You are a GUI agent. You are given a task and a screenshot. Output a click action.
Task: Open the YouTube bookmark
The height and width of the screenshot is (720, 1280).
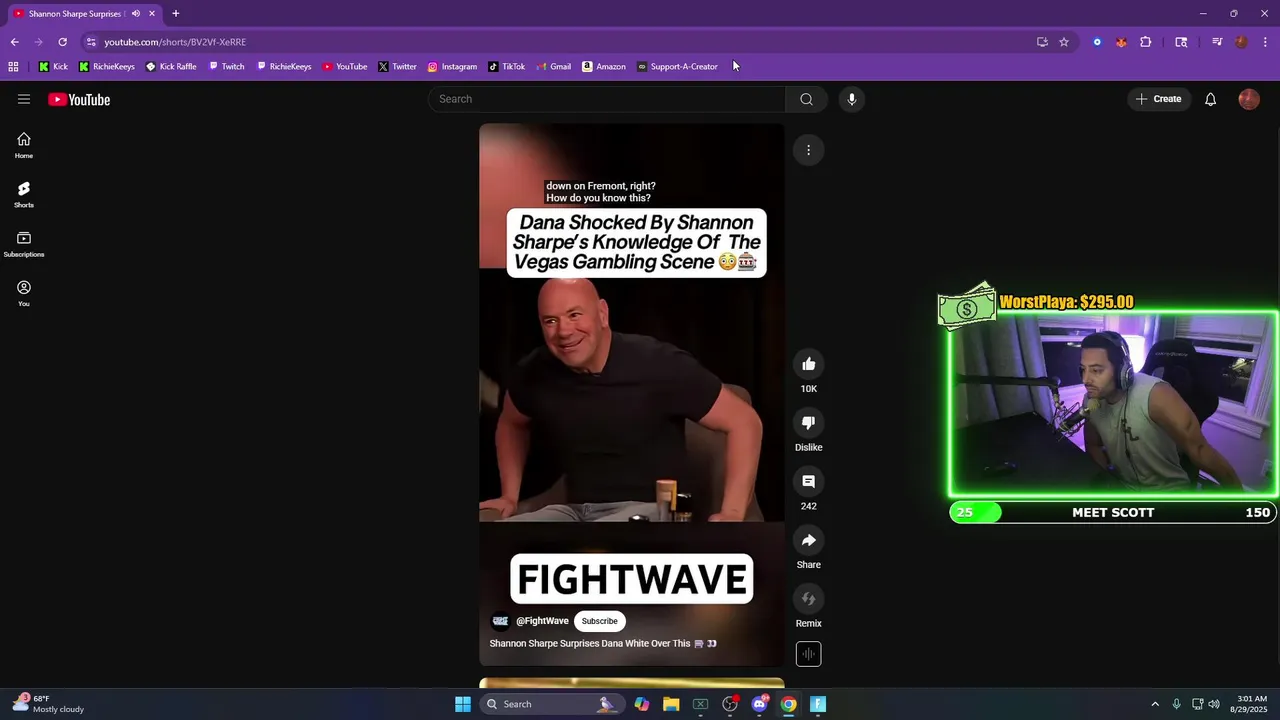[x=345, y=67]
